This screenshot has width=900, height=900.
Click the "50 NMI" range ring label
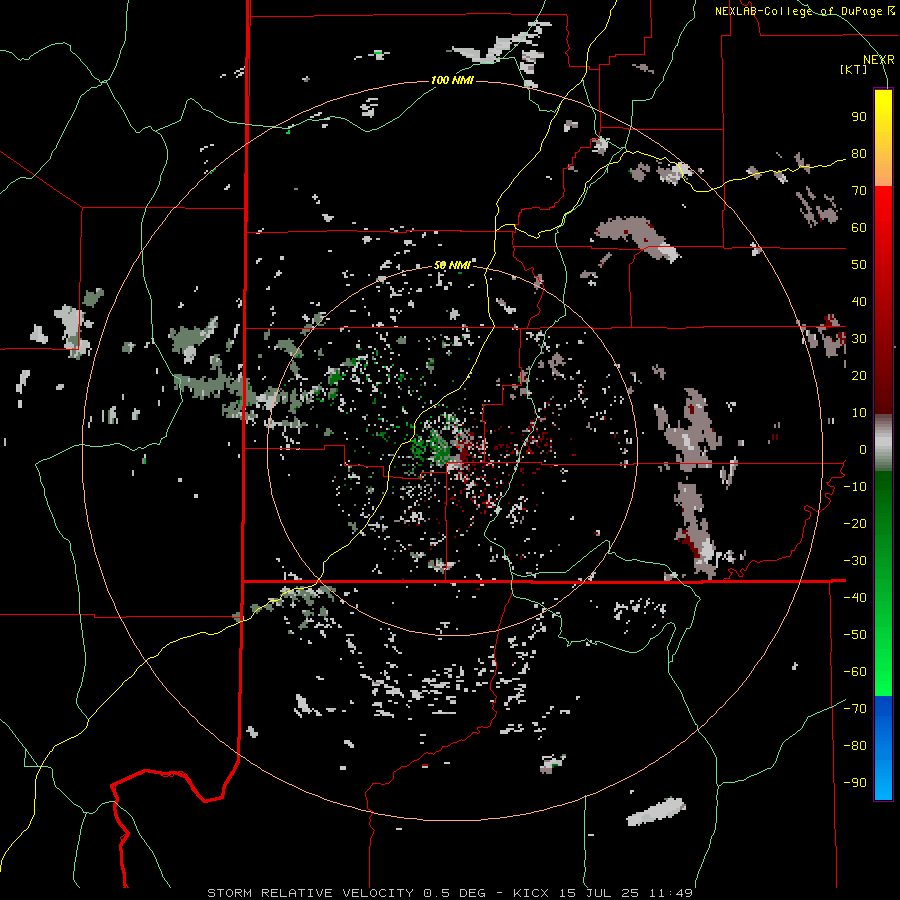coord(452,265)
